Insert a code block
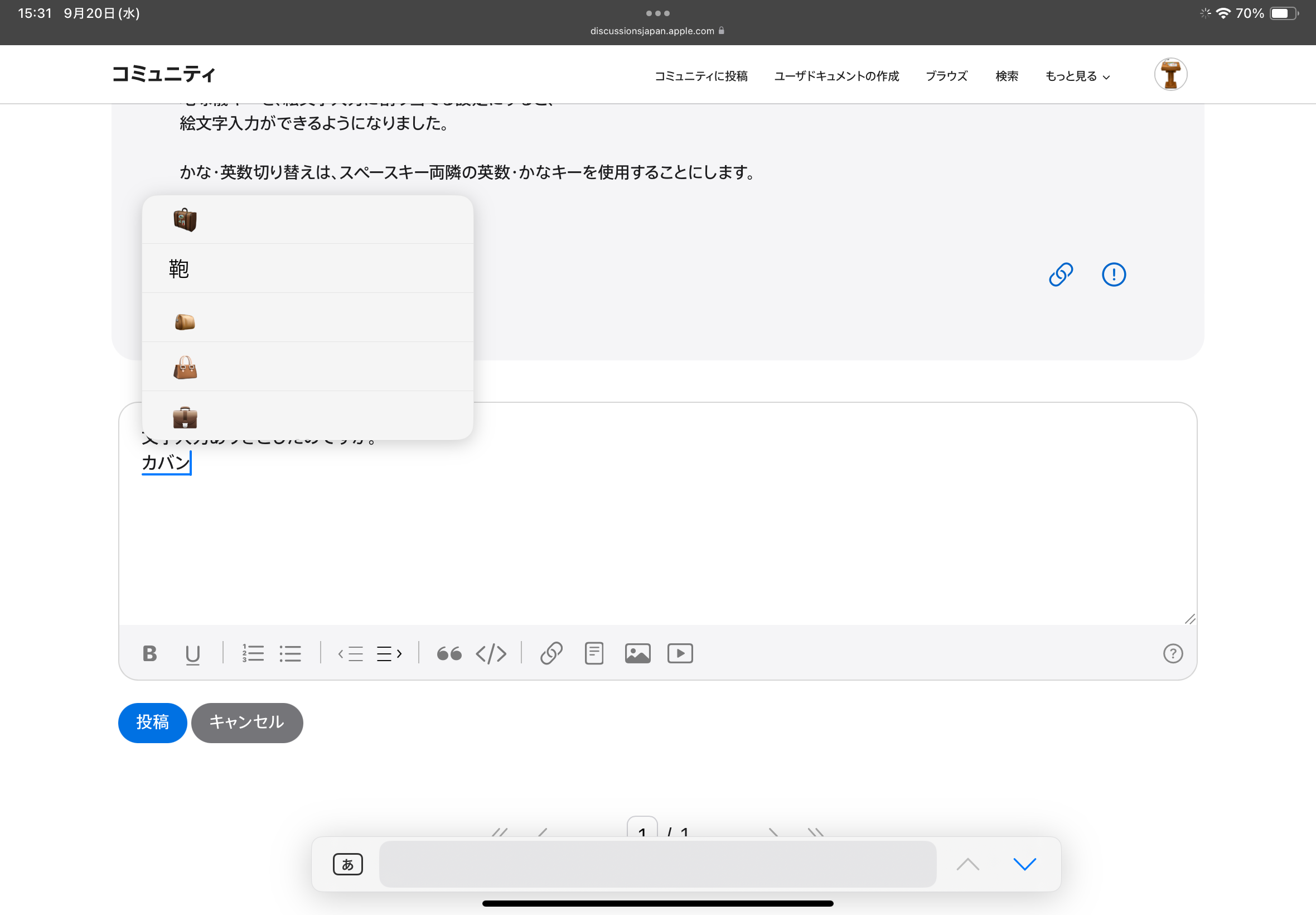The width and height of the screenshot is (1316, 915). tap(491, 653)
